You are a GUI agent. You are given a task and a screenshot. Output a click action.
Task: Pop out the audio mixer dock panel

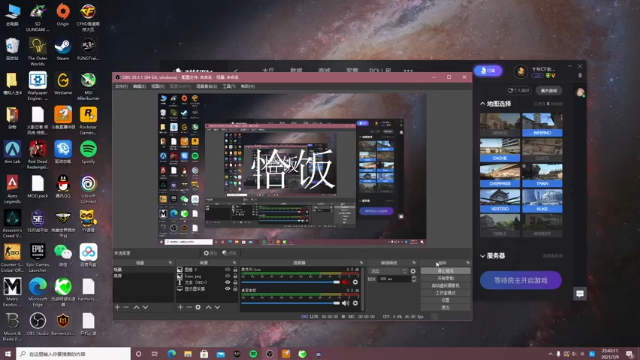pos(361,262)
